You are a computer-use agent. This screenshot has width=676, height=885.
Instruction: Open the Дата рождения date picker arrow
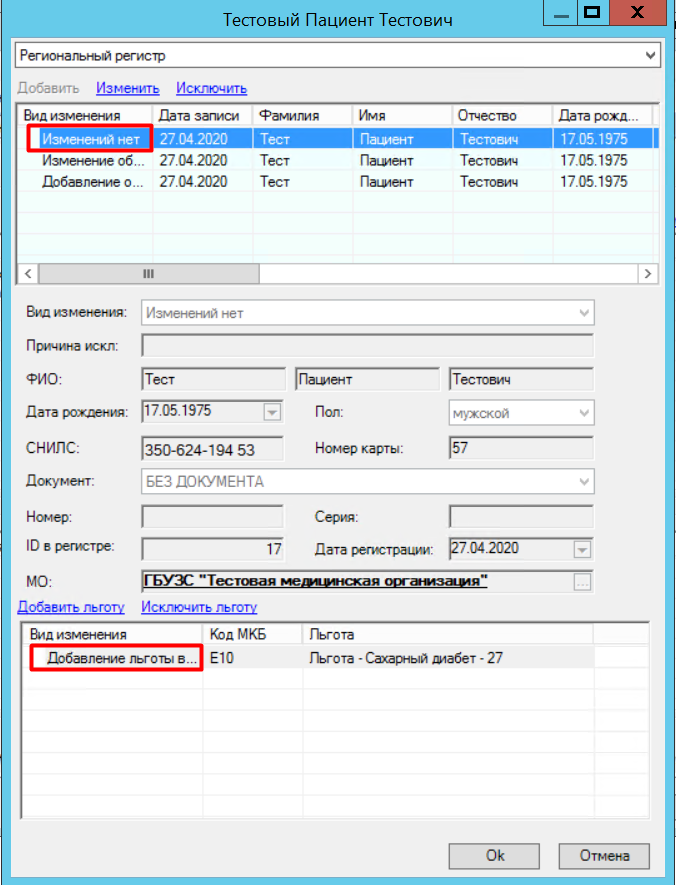[272, 412]
